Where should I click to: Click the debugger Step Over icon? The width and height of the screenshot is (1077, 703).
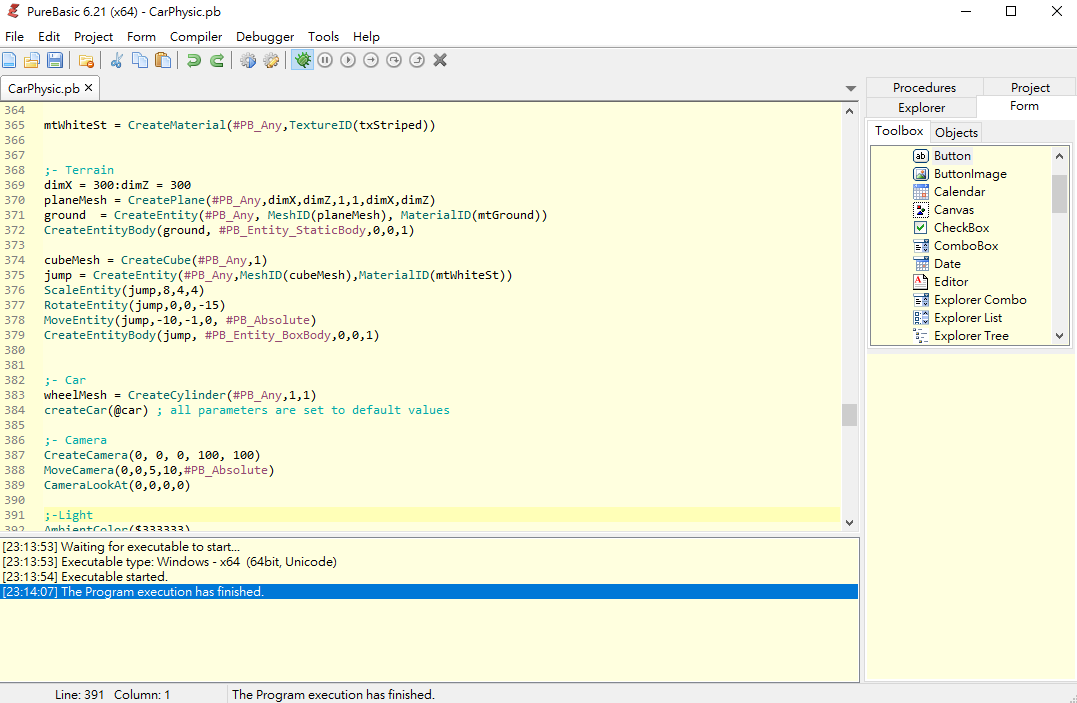tap(394, 60)
